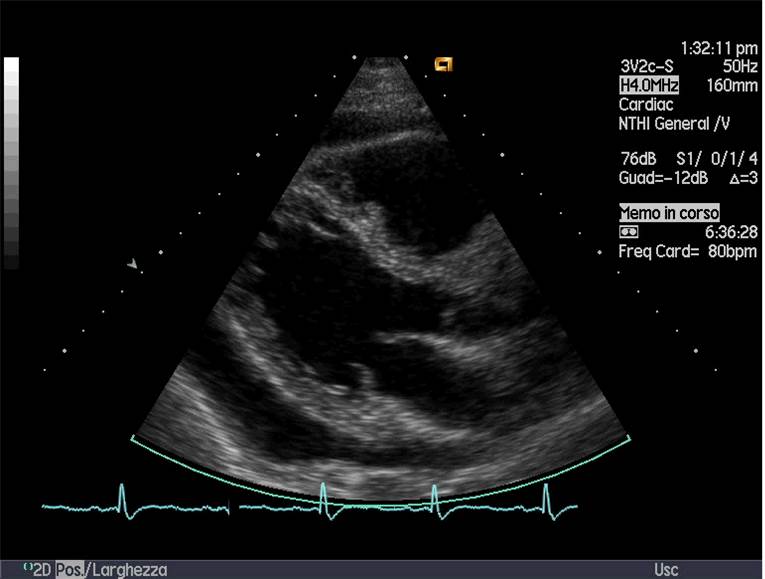This screenshot has width=765, height=579.
Task: Click the 160mm depth value
Action: (x=732, y=85)
